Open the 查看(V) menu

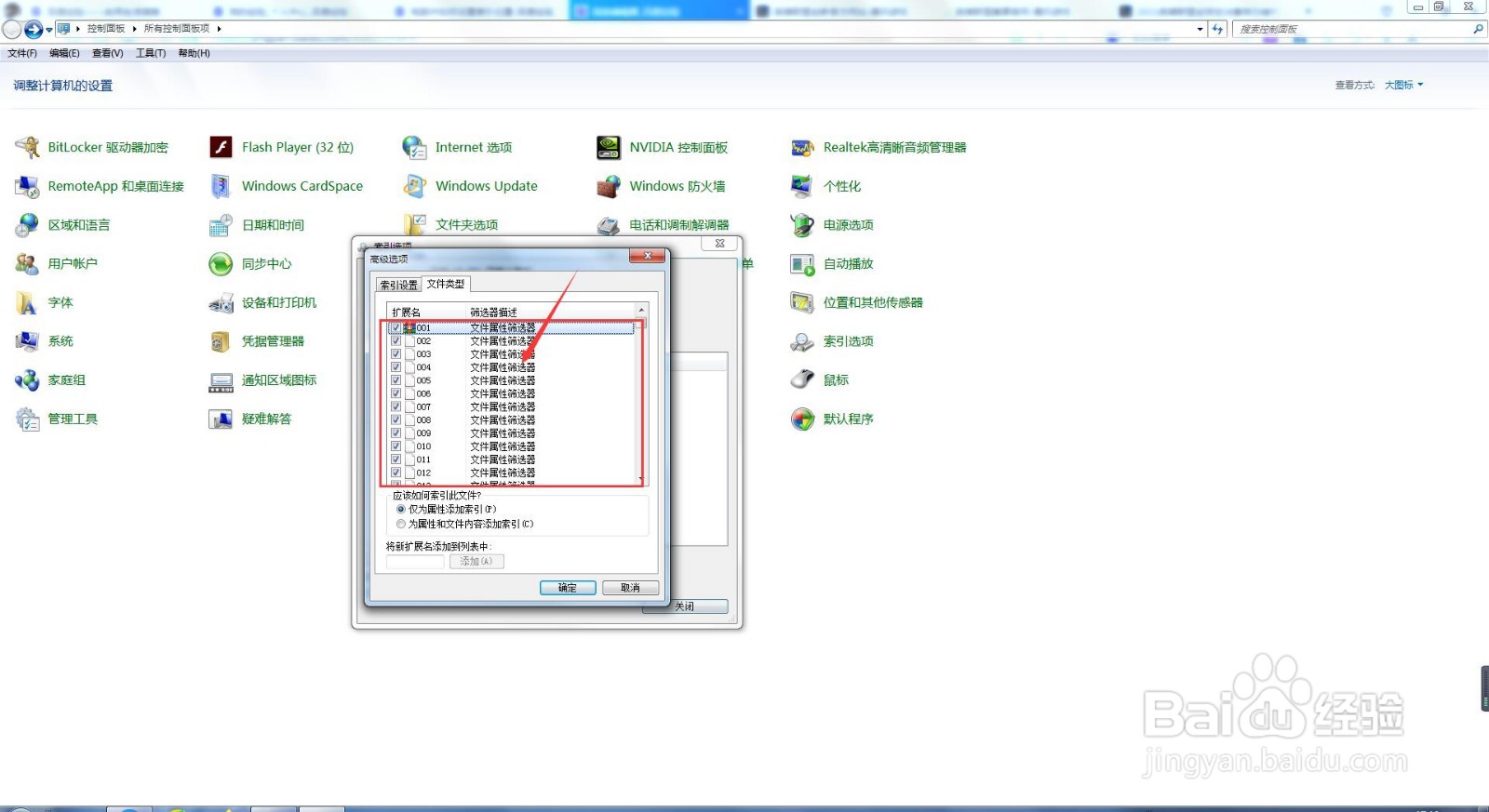(108, 53)
